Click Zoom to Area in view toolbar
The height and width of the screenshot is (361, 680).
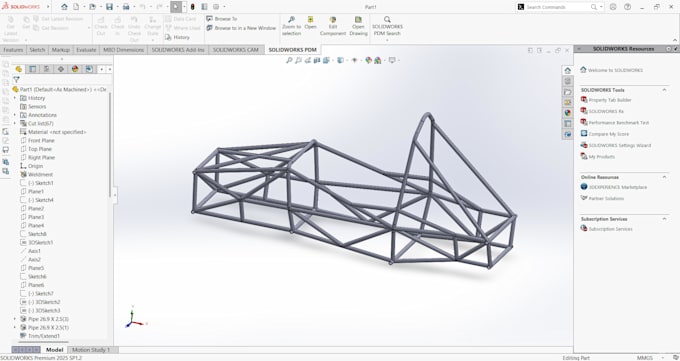tap(298, 60)
